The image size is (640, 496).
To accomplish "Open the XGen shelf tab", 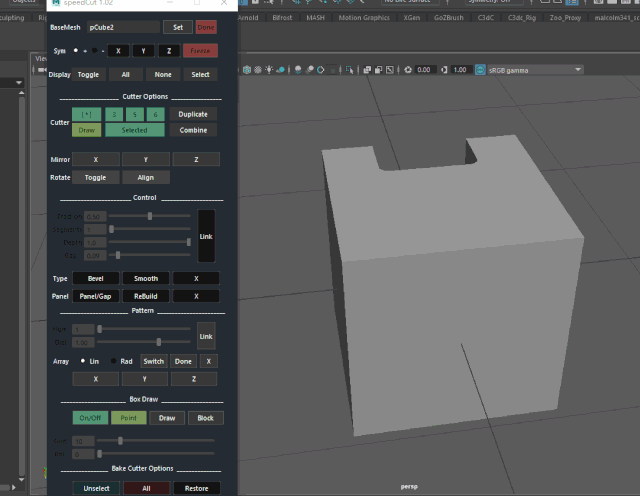I will point(412,17).
